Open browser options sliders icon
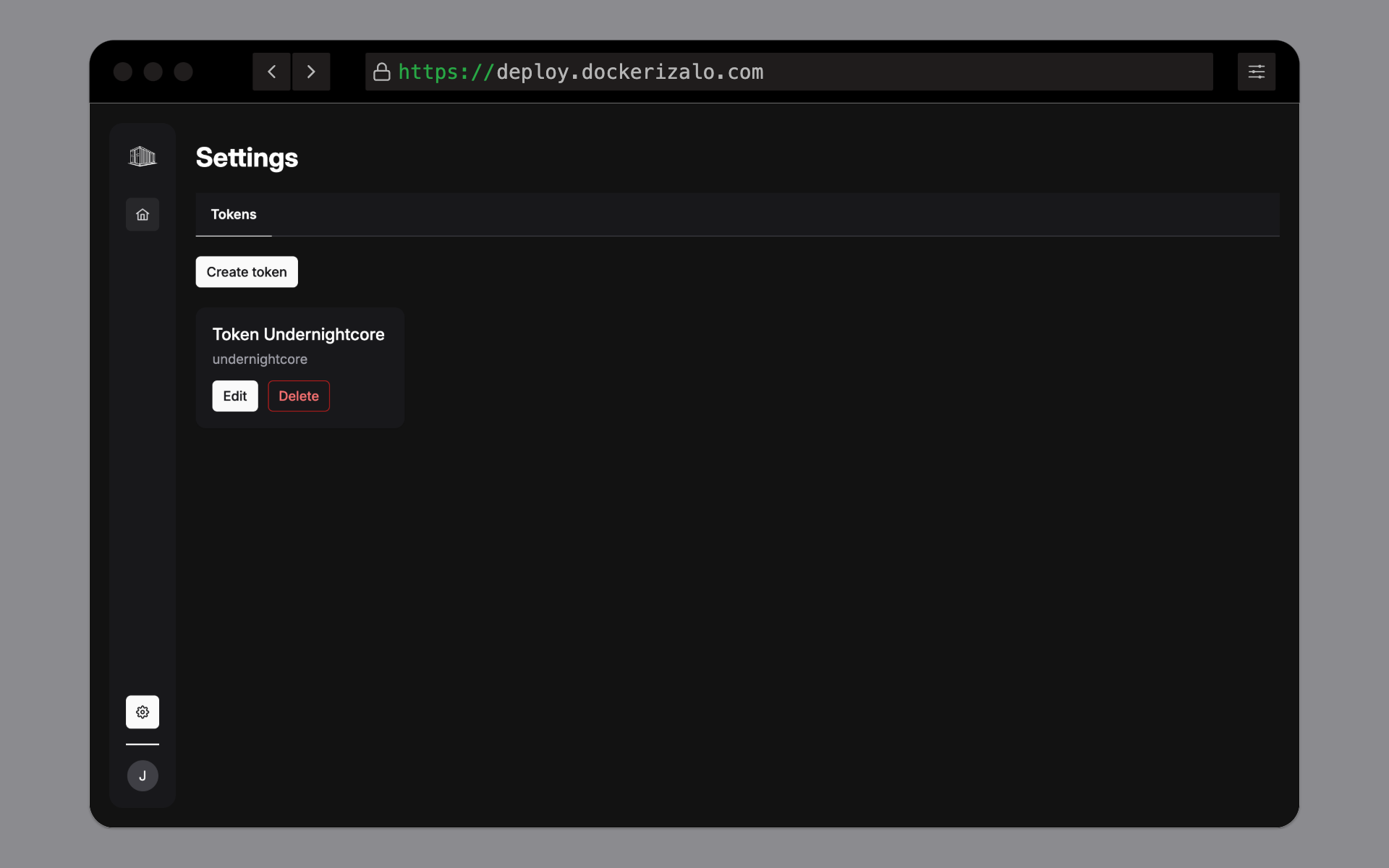 tap(1256, 72)
